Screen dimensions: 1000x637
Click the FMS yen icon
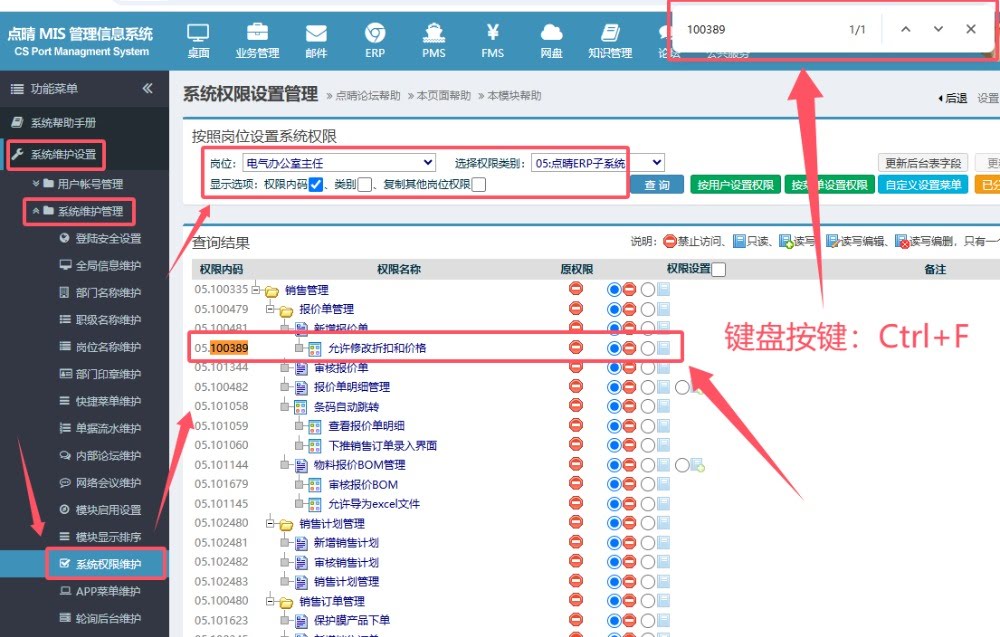coord(493,39)
